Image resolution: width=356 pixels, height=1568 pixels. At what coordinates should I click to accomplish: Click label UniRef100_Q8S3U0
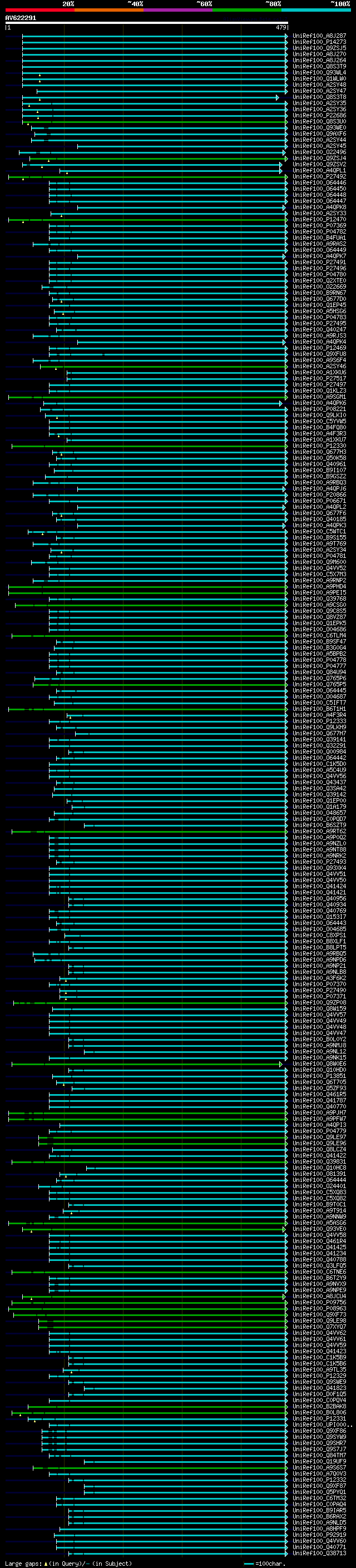point(319,122)
